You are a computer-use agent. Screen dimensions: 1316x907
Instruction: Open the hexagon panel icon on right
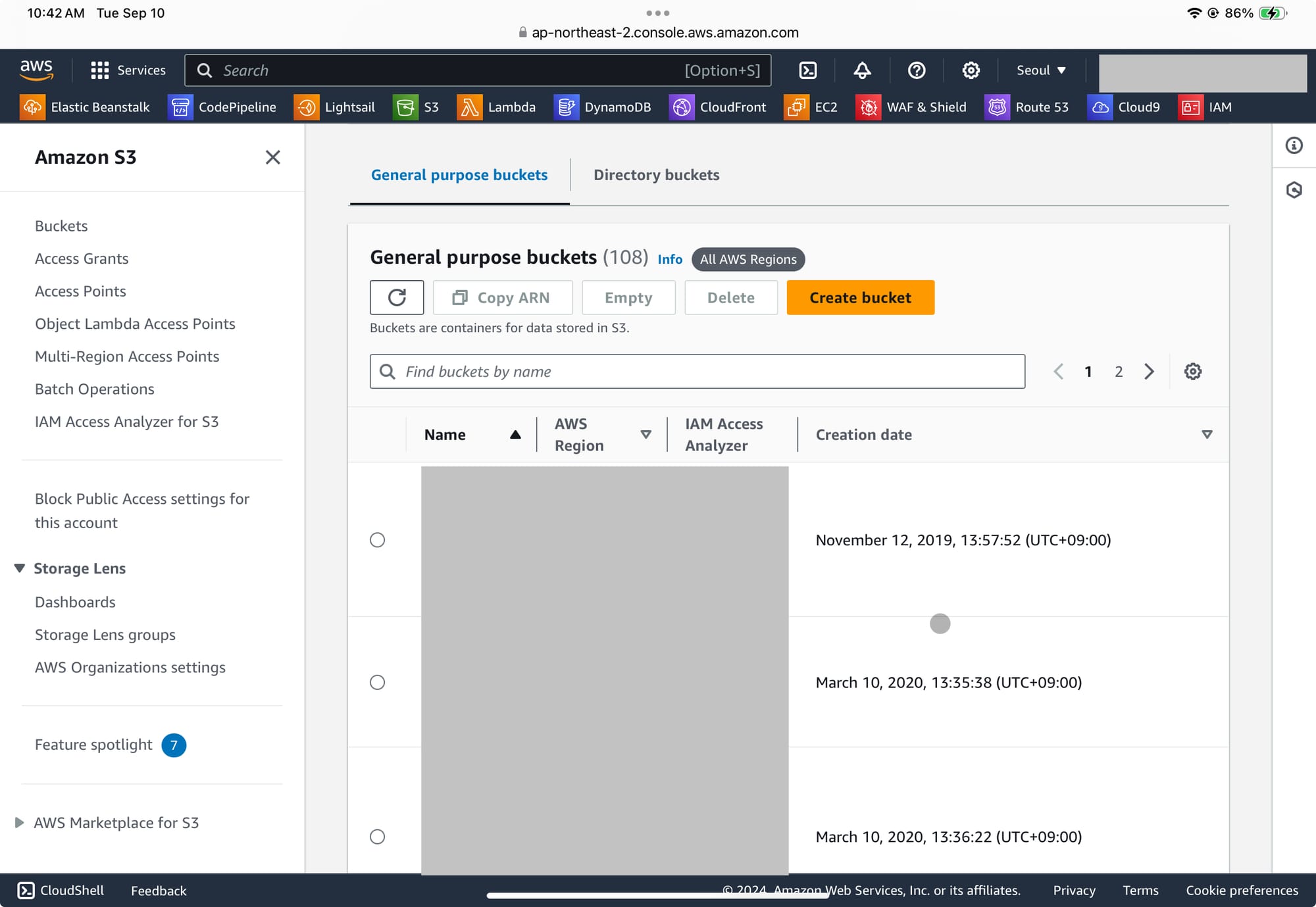(1294, 190)
